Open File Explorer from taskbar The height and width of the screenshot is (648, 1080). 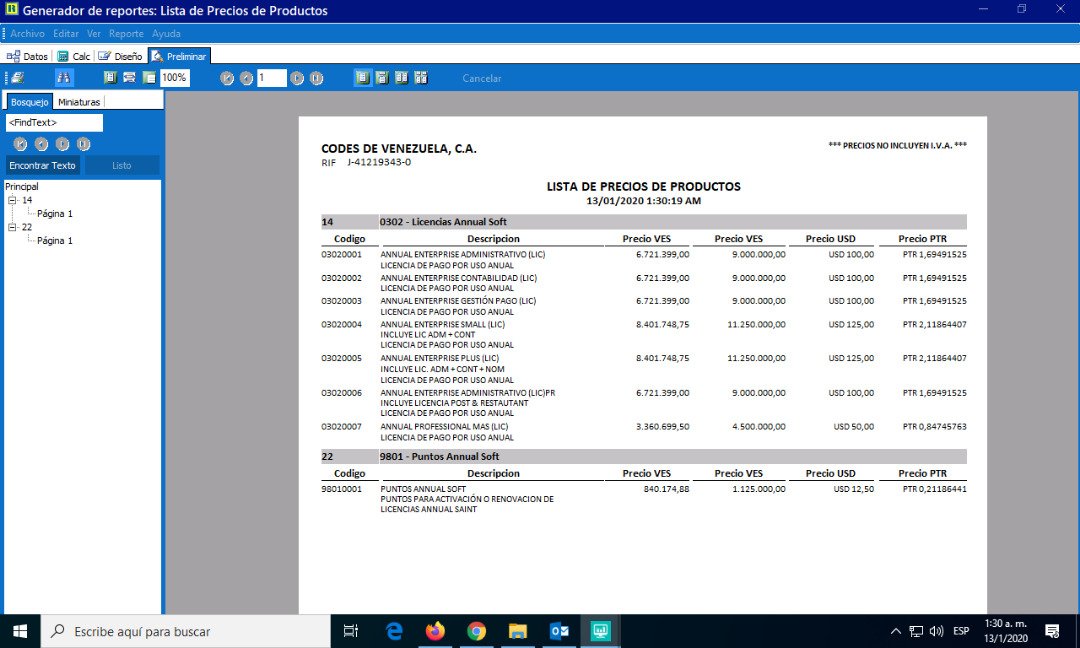517,631
